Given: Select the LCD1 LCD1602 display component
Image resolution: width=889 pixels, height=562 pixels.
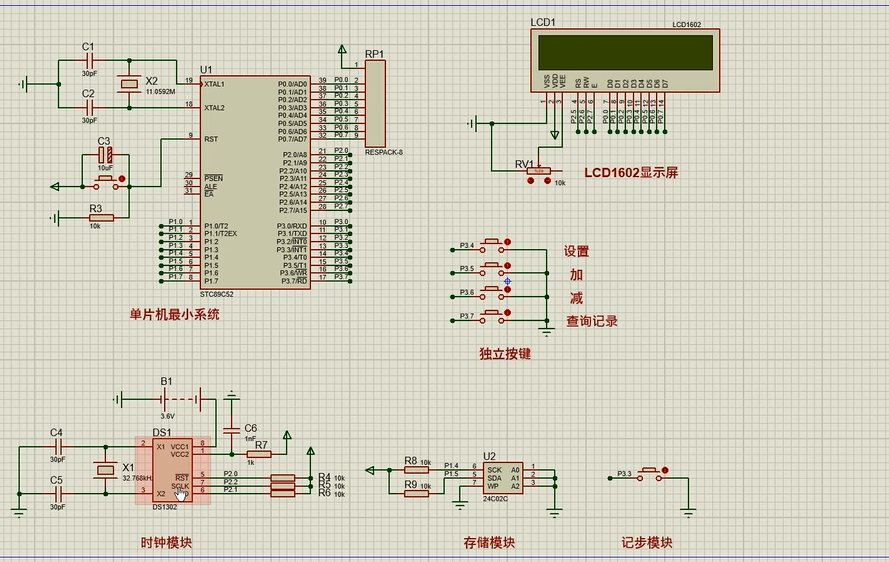Looking at the screenshot, I should (x=625, y=60).
